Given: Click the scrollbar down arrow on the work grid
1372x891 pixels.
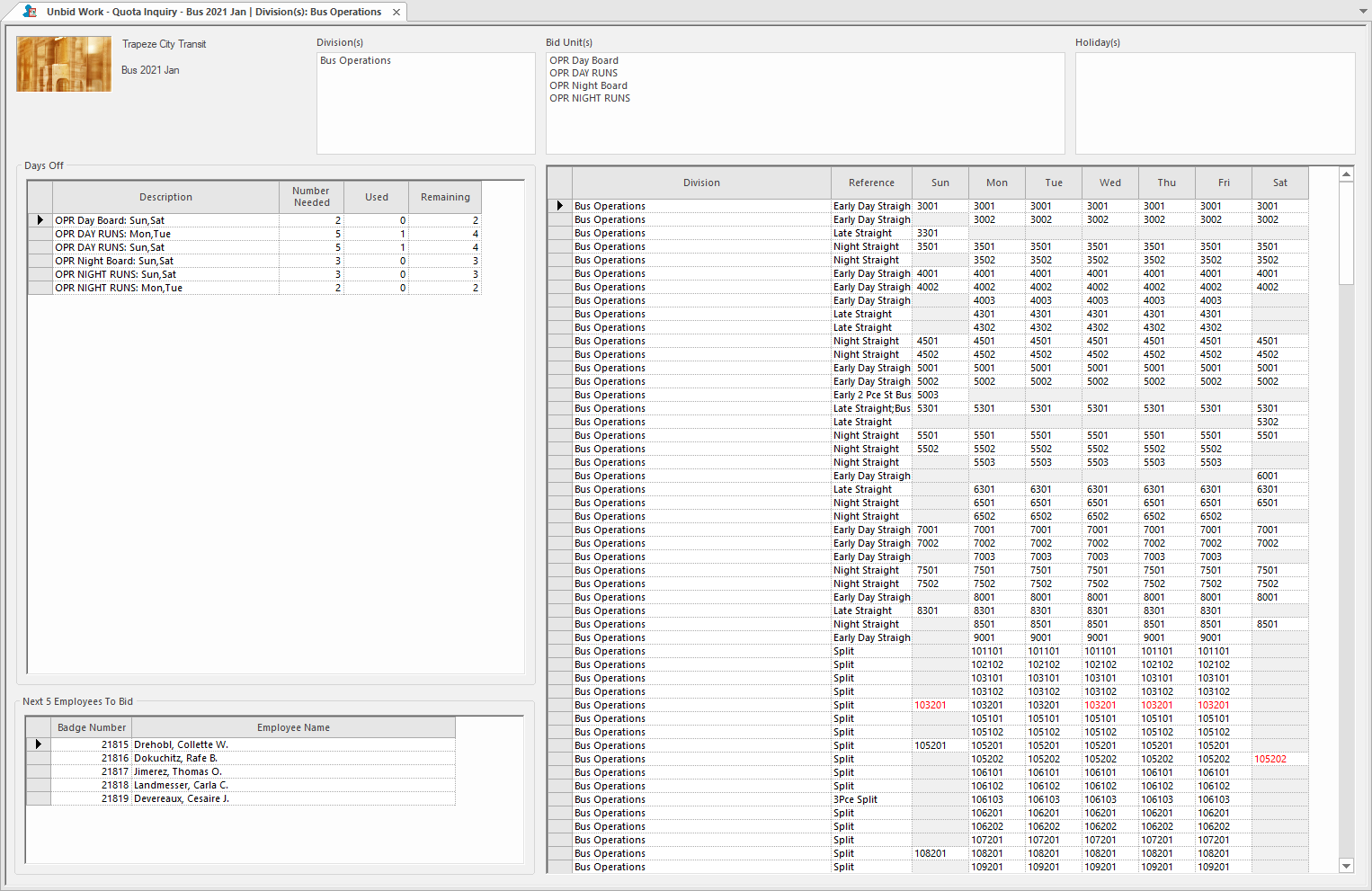Looking at the screenshot, I should pos(1346,865).
